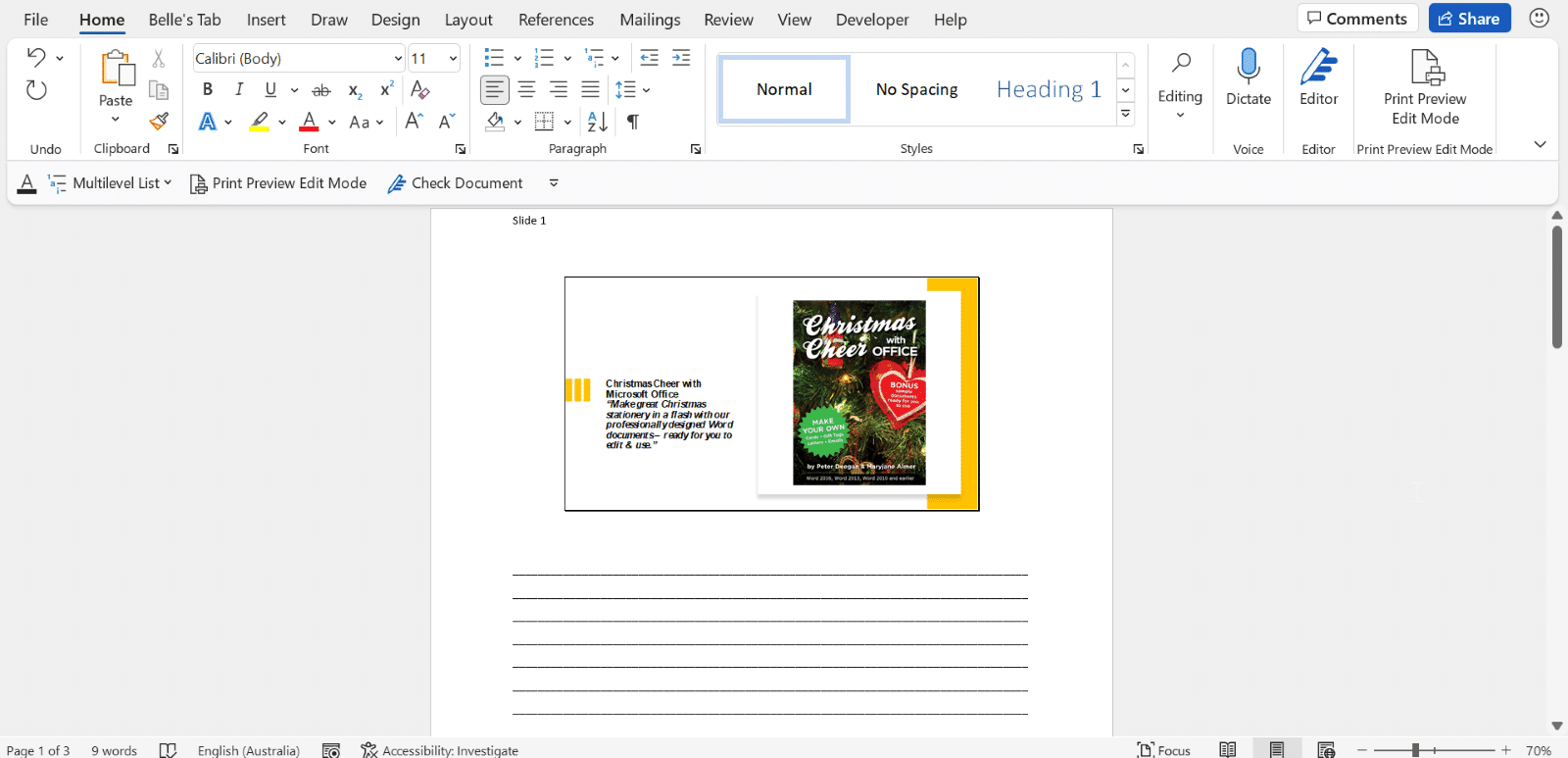Toggle show paragraph marks

pos(633,122)
